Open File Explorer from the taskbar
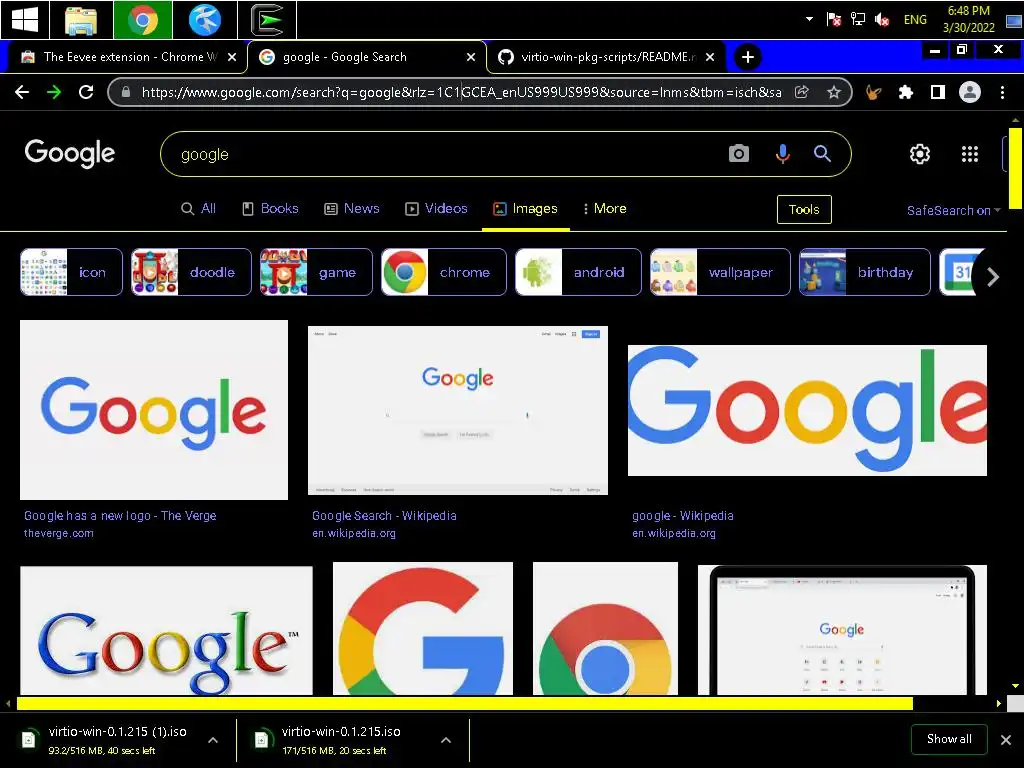 pos(81,20)
